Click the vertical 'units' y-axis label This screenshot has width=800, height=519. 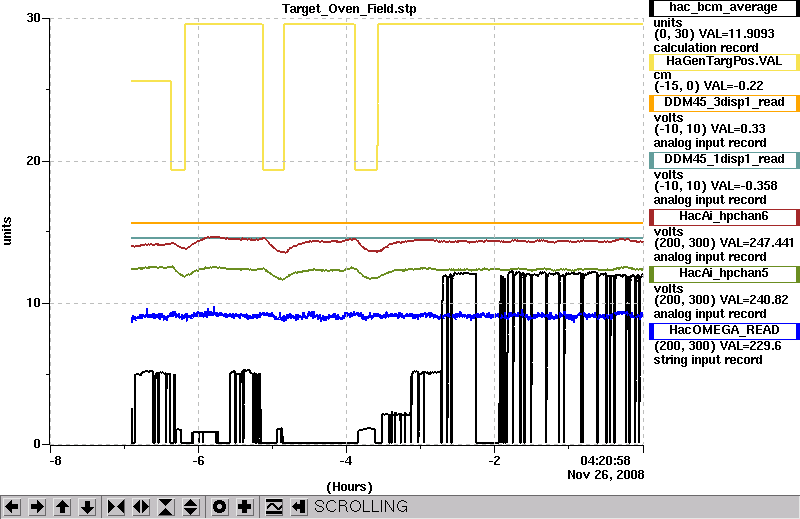[7, 231]
